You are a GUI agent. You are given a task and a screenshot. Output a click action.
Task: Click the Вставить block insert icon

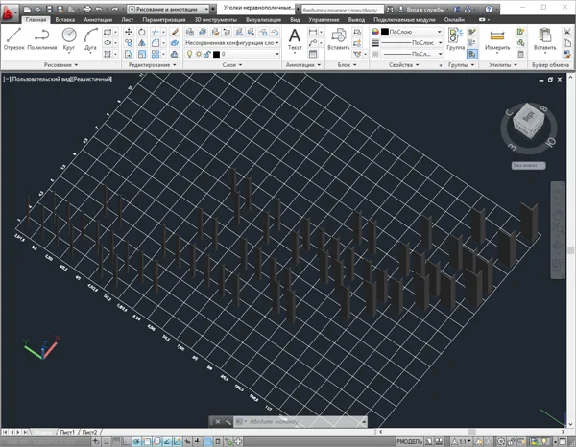pos(338,40)
